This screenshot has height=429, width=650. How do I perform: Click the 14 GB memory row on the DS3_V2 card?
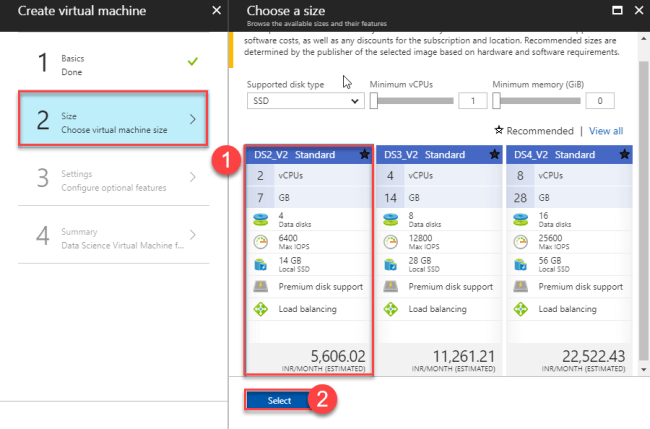439,197
